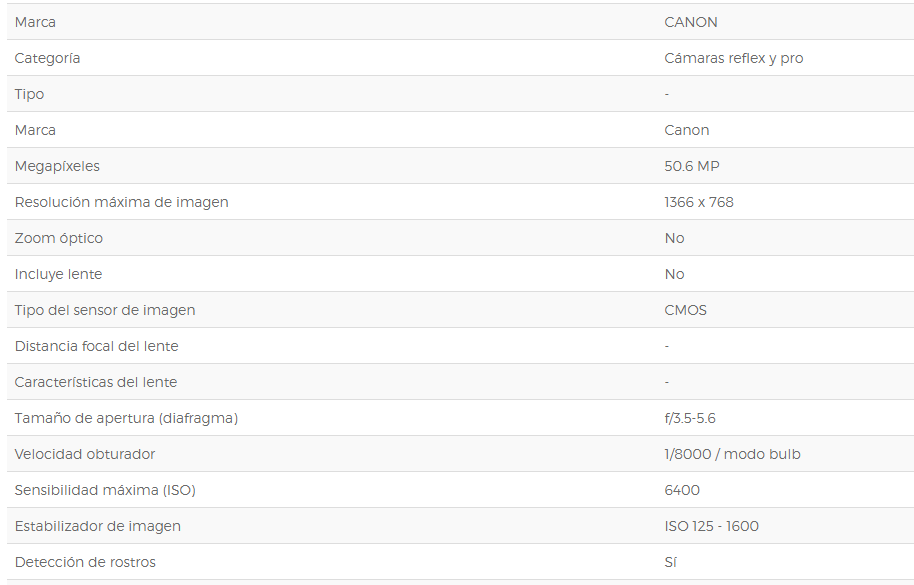914x585 pixels.
Task: Select the 6400 ISO value
Action: click(682, 490)
